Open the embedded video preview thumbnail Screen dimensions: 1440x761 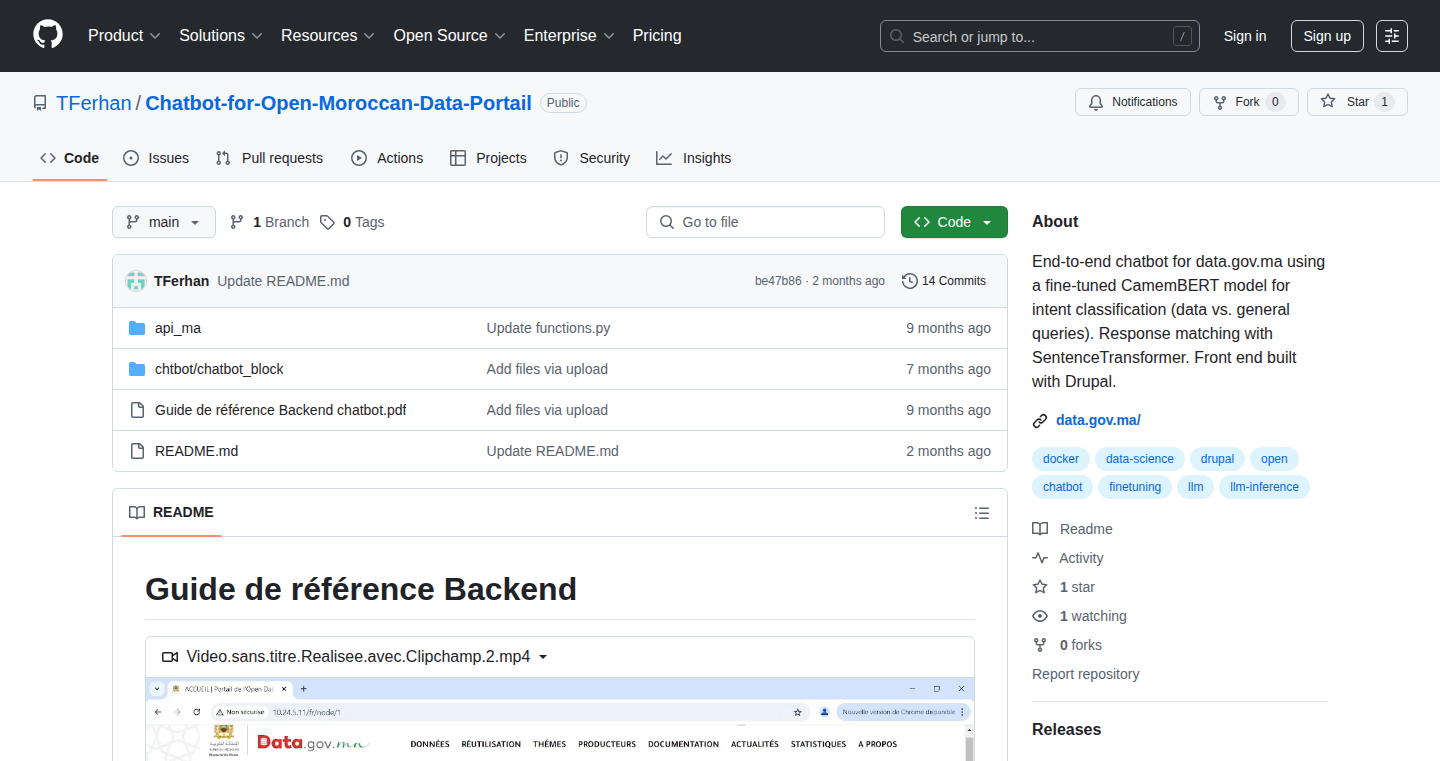pos(560,719)
